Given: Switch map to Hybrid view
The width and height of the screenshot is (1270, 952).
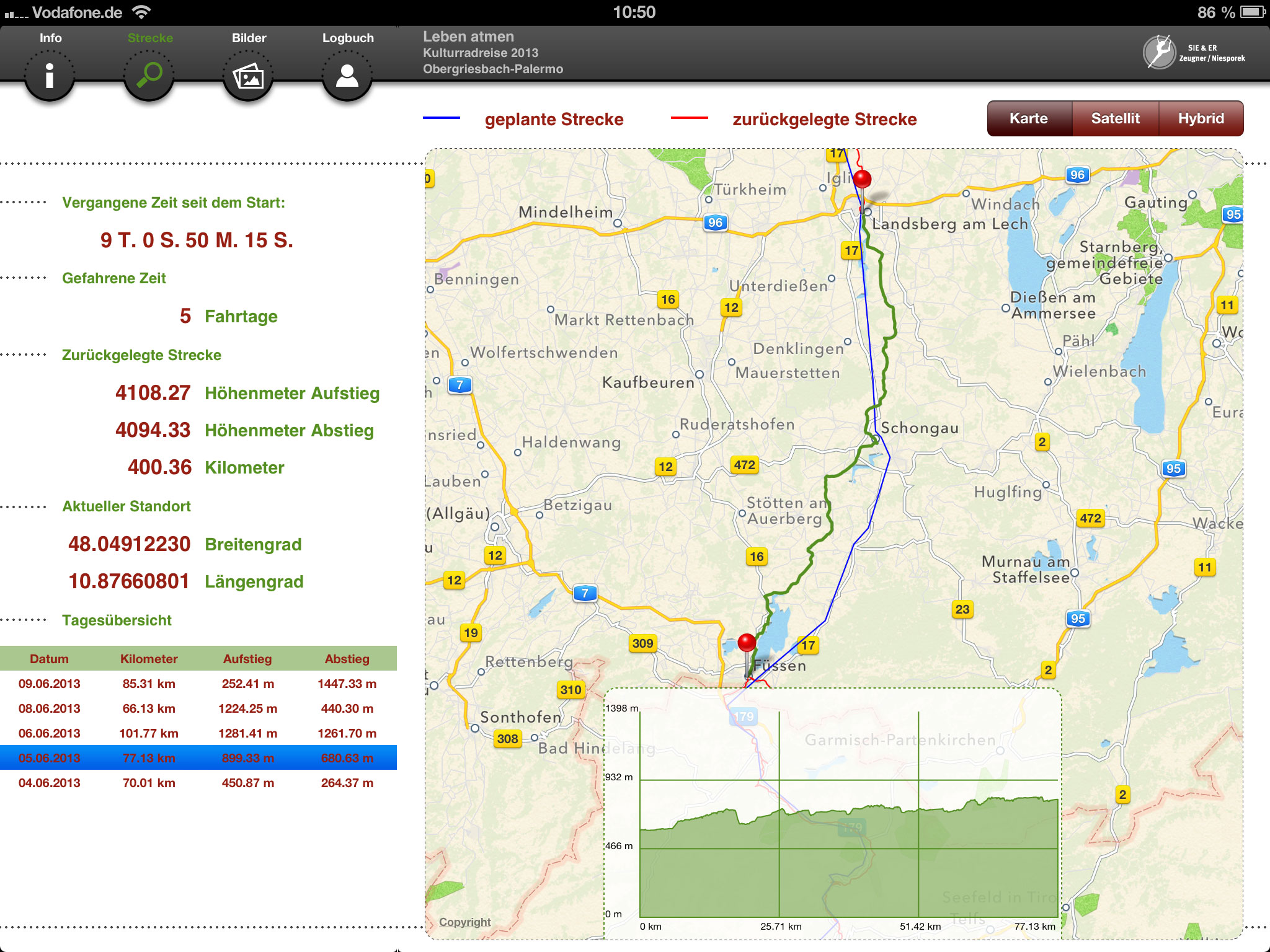Looking at the screenshot, I should [1201, 118].
